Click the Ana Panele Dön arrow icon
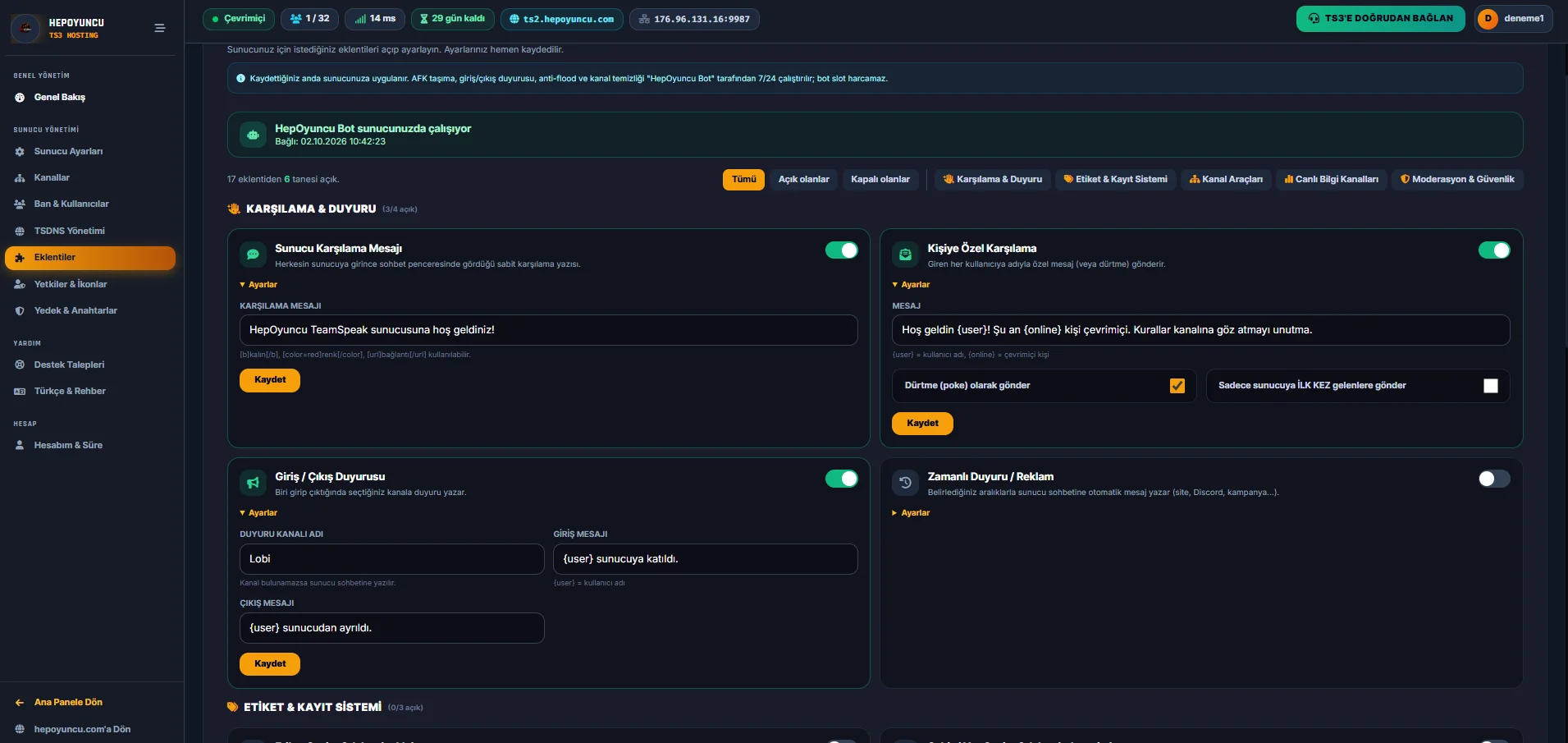The width and height of the screenshot is (1568, 743). (20, 703)
